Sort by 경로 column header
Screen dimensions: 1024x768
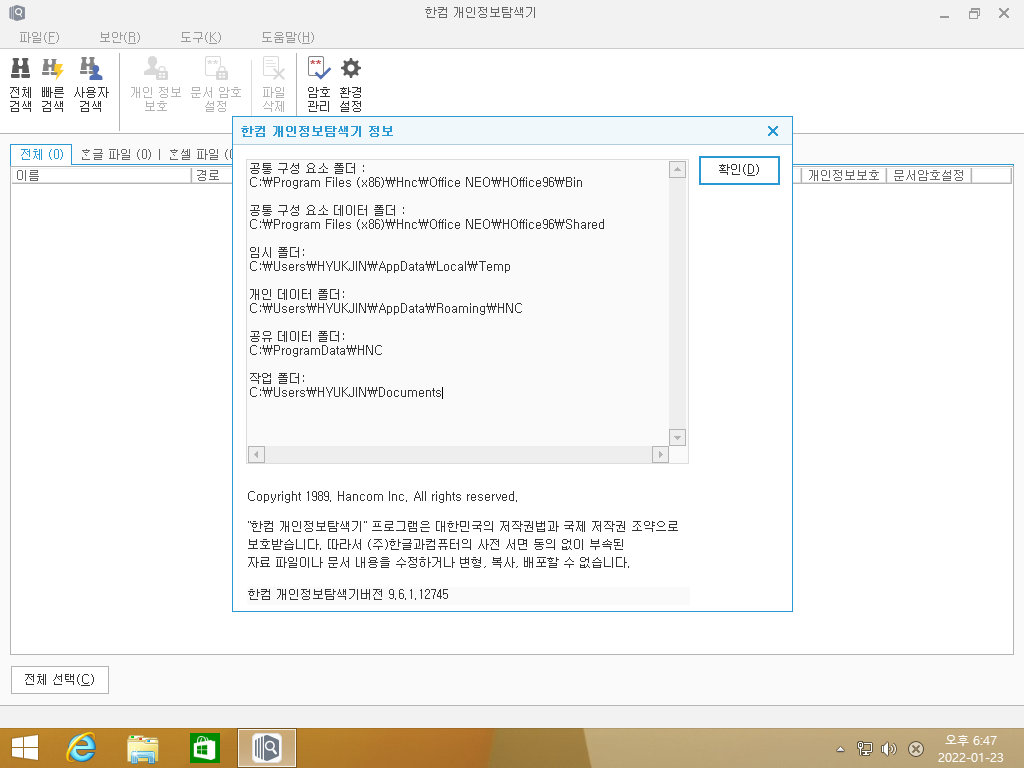[212, 175]
